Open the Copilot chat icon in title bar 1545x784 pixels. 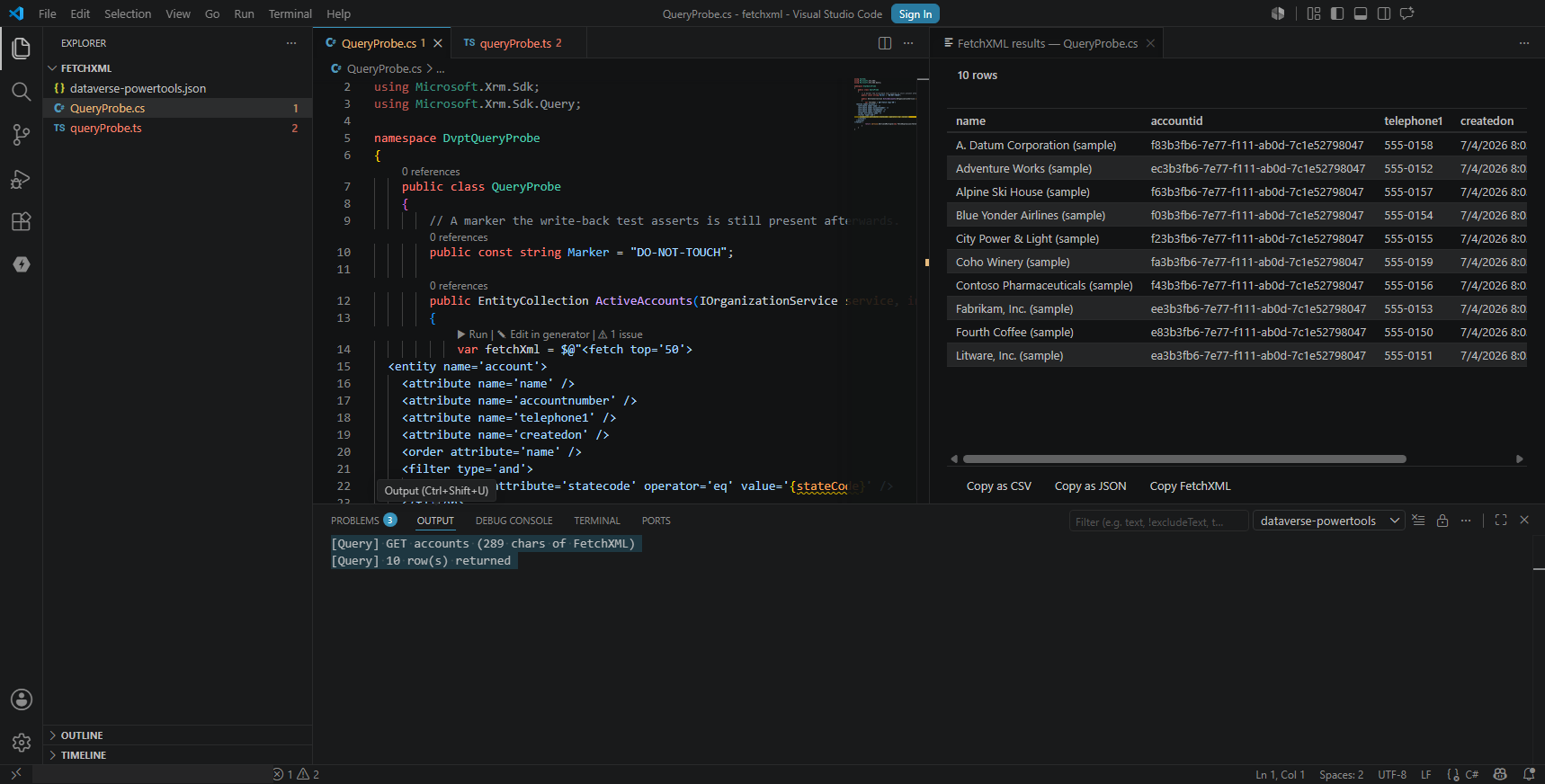[1407, 13]
